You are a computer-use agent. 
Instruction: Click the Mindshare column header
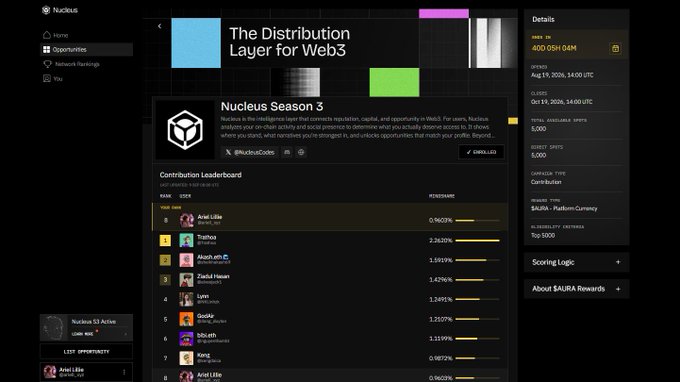point(441,196)
